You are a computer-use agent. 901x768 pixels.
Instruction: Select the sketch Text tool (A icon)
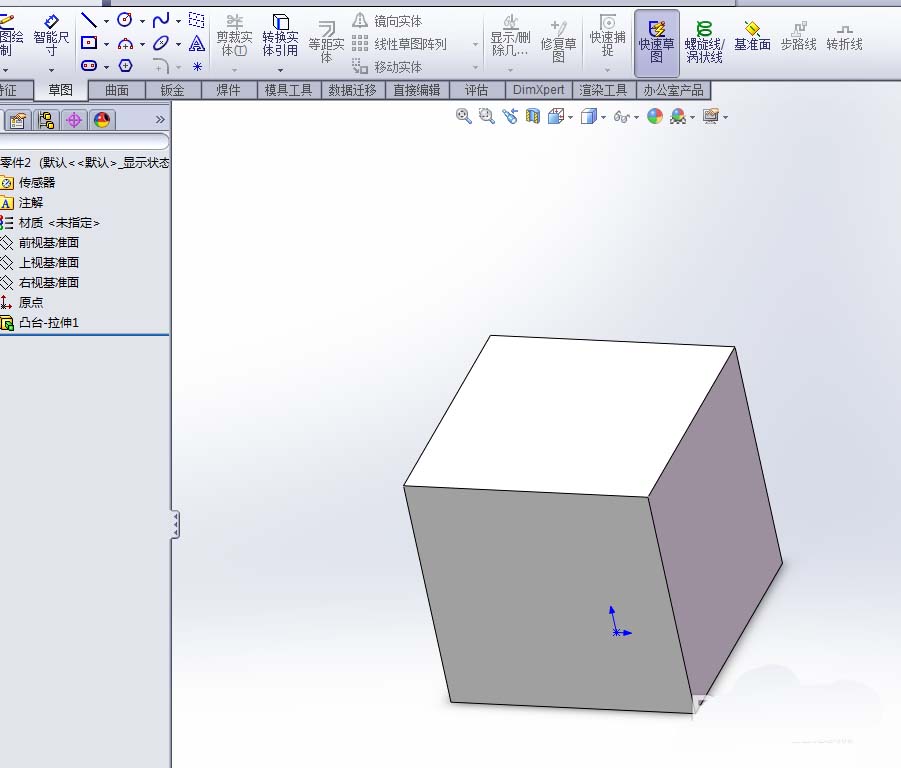[x=197, y=43]
